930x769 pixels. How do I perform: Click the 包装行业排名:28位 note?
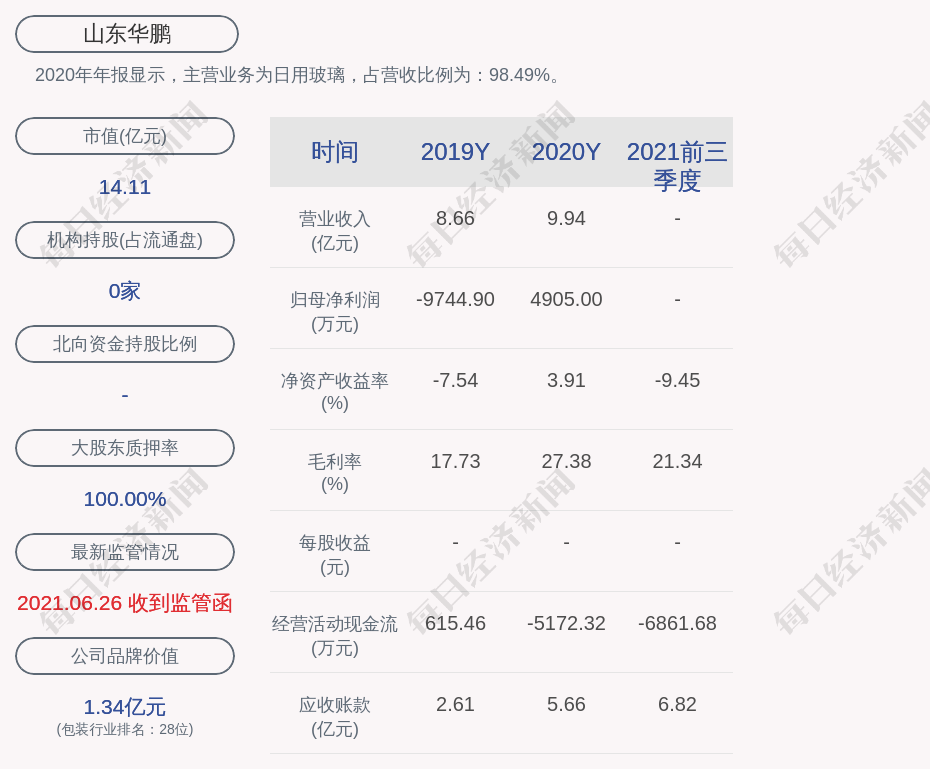(x=125, y=729)
